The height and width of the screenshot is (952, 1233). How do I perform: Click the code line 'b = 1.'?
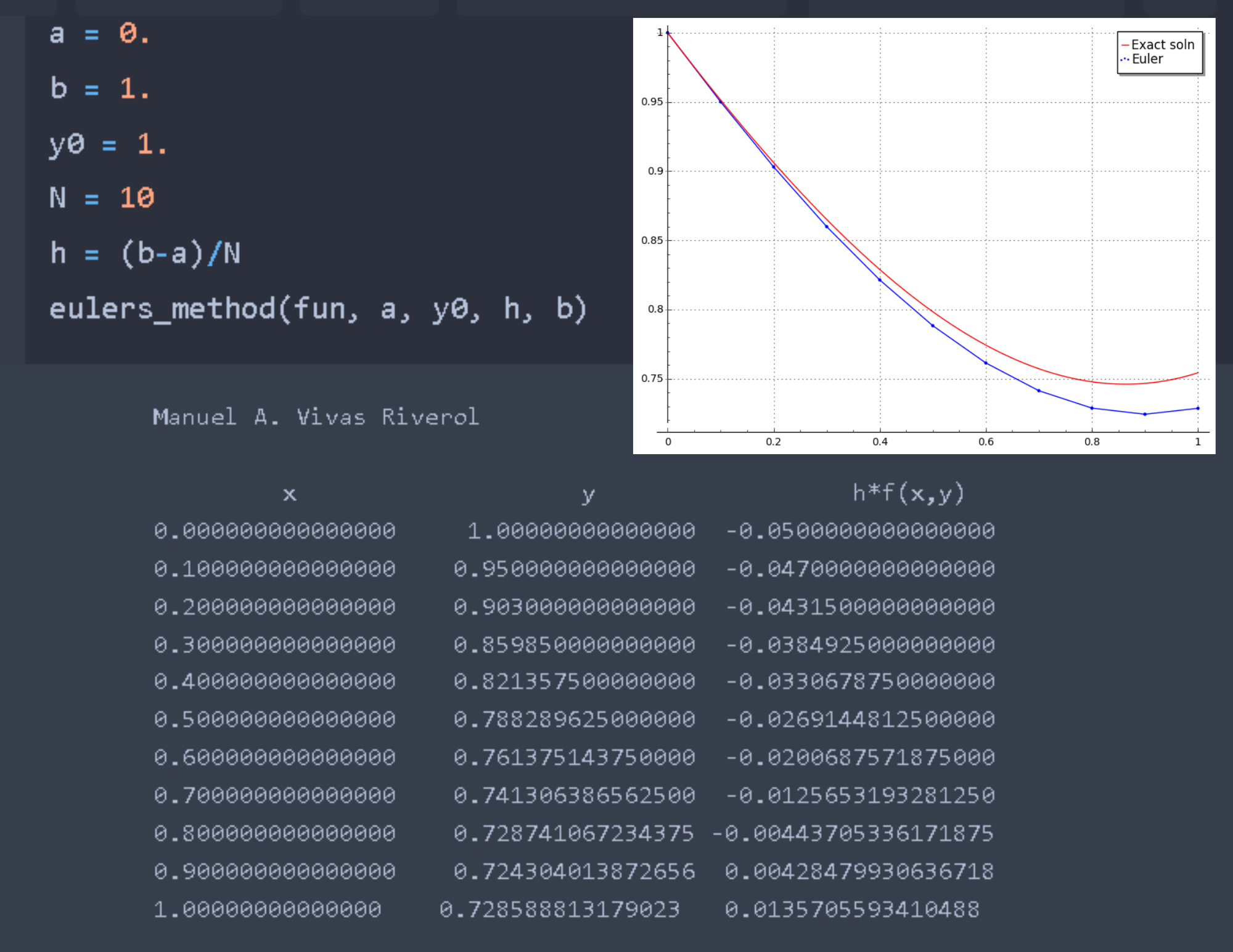99,88
